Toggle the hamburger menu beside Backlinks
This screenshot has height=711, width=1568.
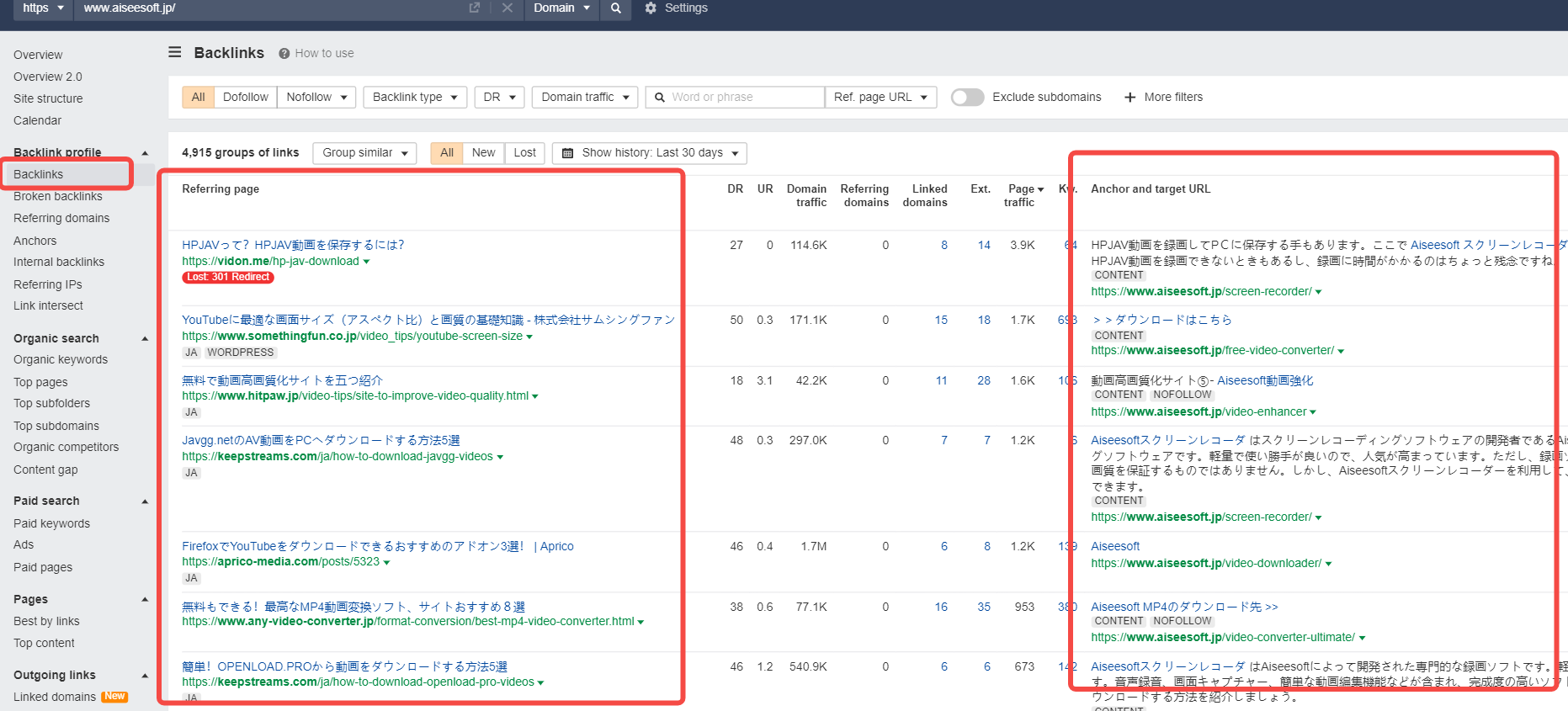point(175,52)
